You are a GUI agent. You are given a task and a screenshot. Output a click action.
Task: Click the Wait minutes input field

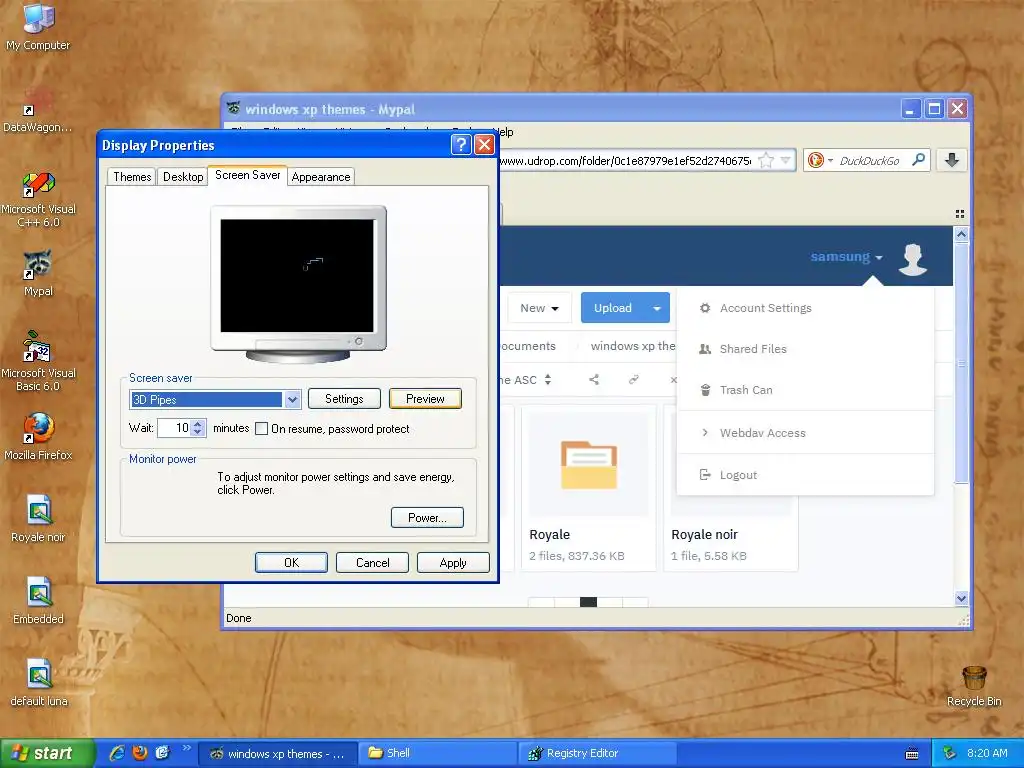coord(174,428)
